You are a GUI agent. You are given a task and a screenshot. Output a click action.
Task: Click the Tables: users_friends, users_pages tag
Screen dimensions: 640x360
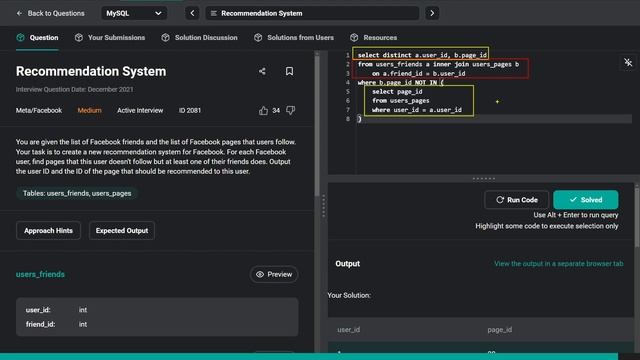tap(77, 193)
